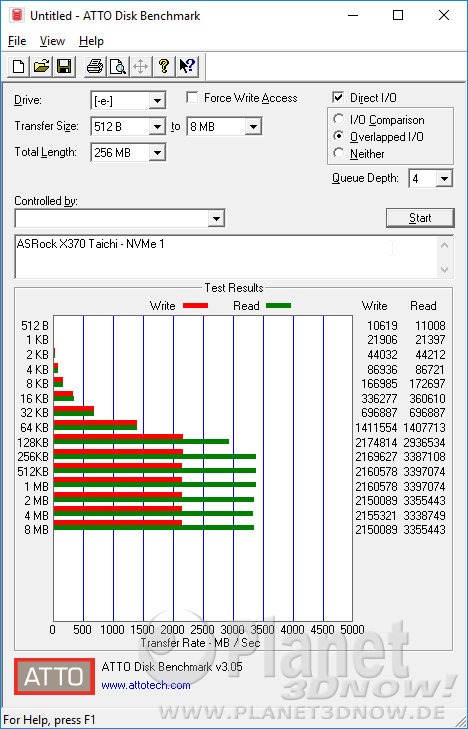Viewport: 468px width, 729px height.
Task: Click the yellow question mark About icon
Action: click(164, 66)
